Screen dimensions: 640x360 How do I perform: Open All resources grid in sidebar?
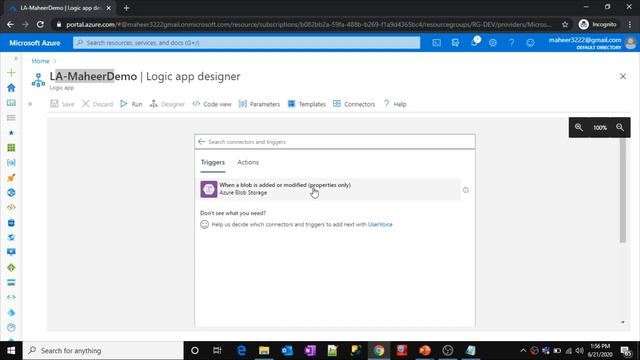tap(11, 148)
